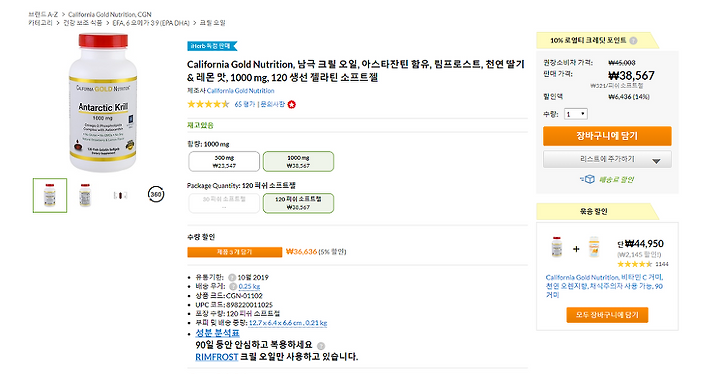Click the help icon next to 배송 무게
This screenshot has width=720, height=374.
click(x=233, y=286)
